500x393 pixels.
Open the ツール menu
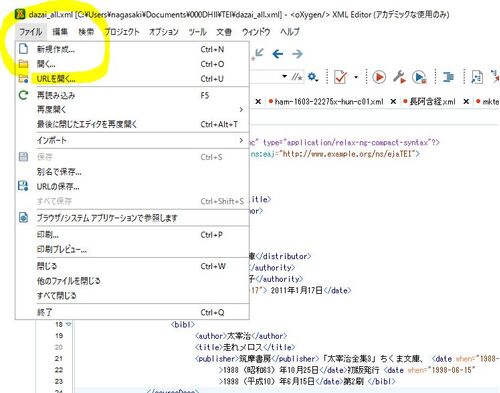coord(198,32)
